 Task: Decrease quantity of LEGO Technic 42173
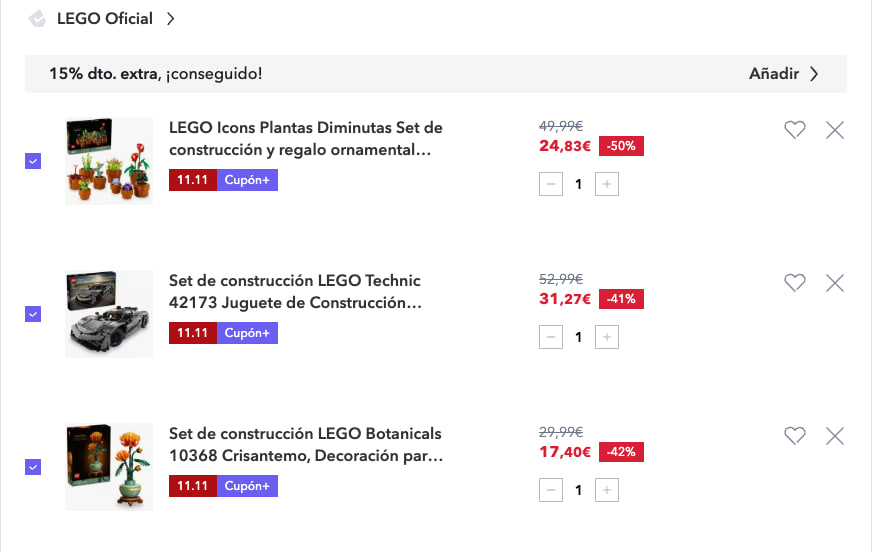tap(551, 337)
